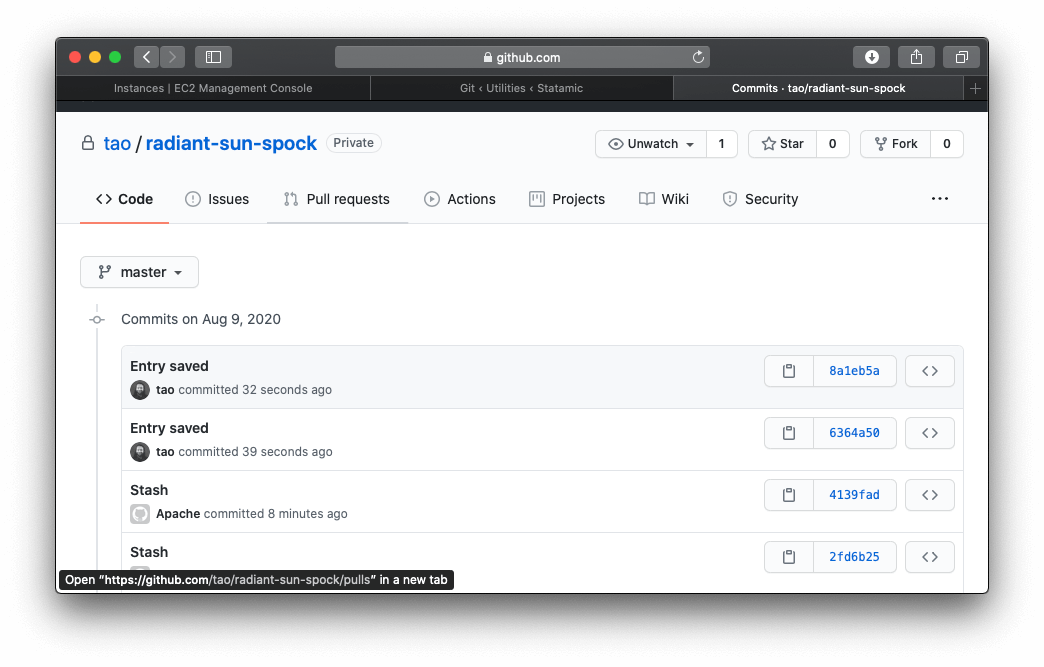Star the radiant-sun-spock repository

[x=782, y=144]
